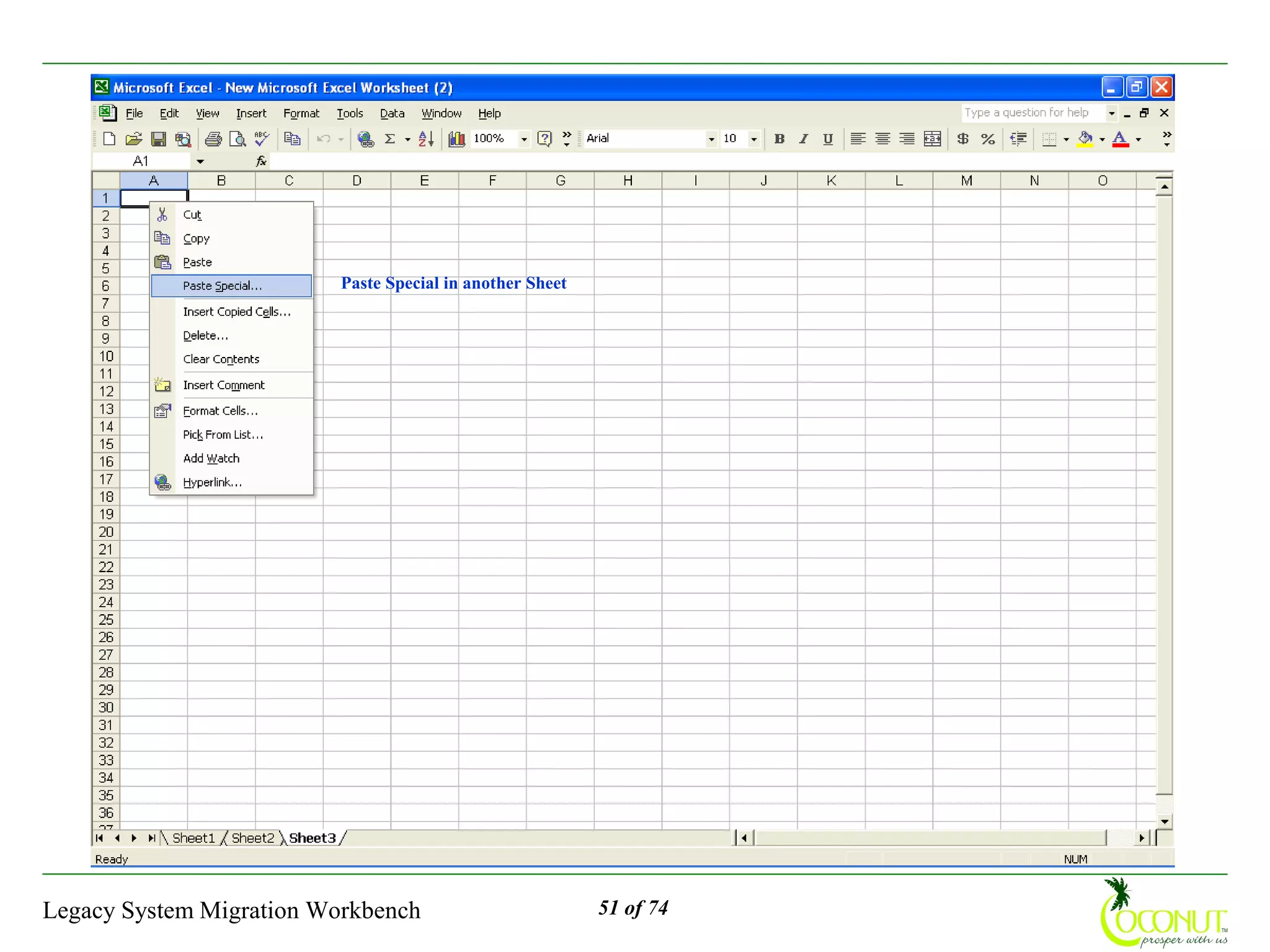Click the New blank workbook icon

pyautogui.click(x=109, y=139)
